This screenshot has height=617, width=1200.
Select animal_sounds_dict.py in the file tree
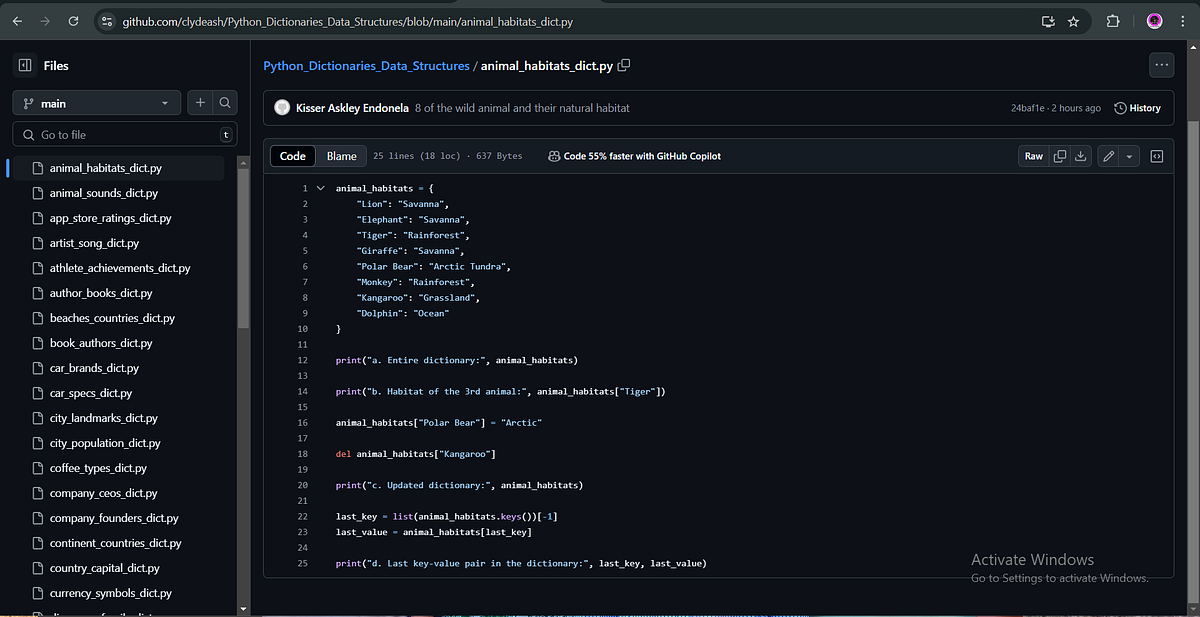point(105,193)
